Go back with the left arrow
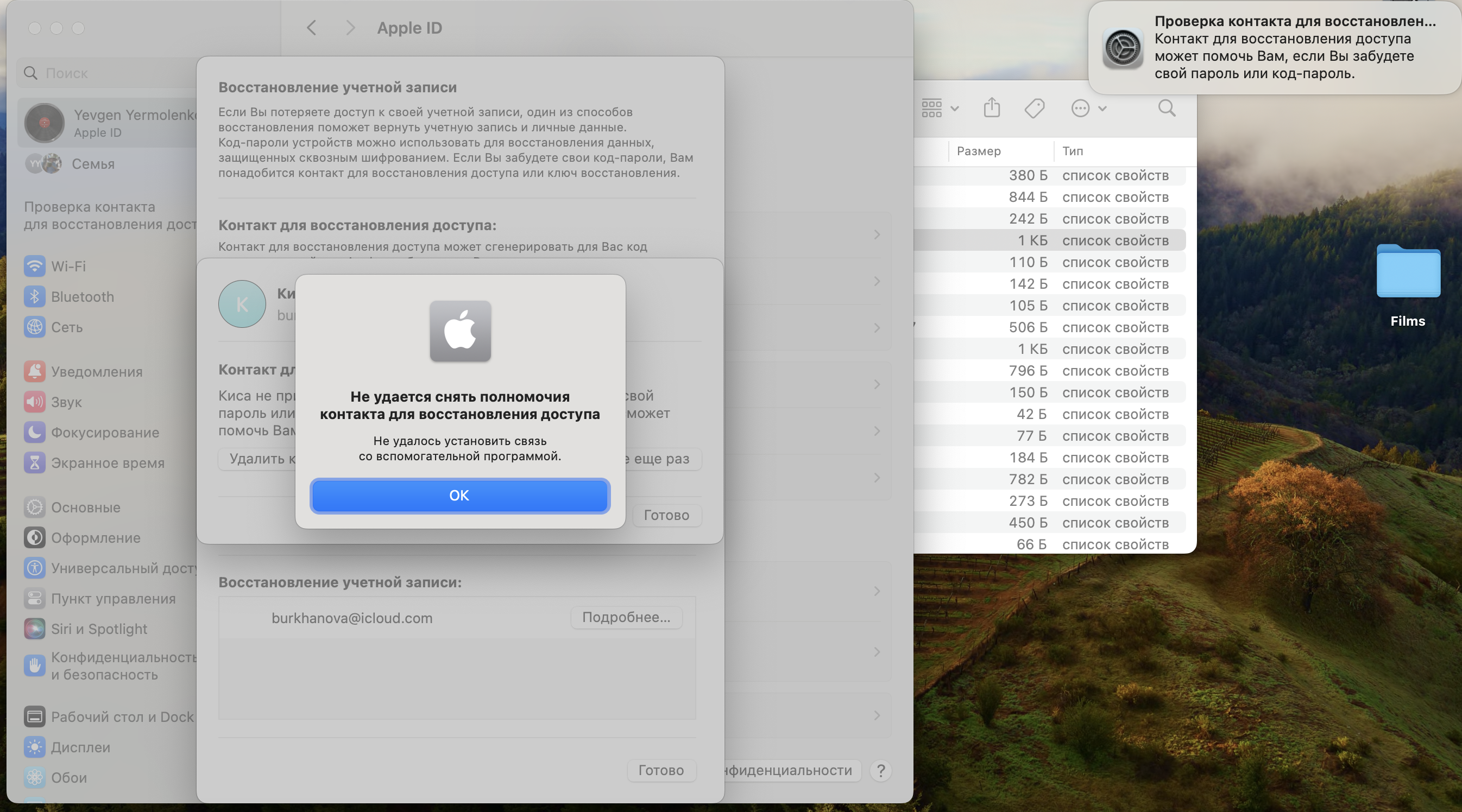 (x=312, y=28)
